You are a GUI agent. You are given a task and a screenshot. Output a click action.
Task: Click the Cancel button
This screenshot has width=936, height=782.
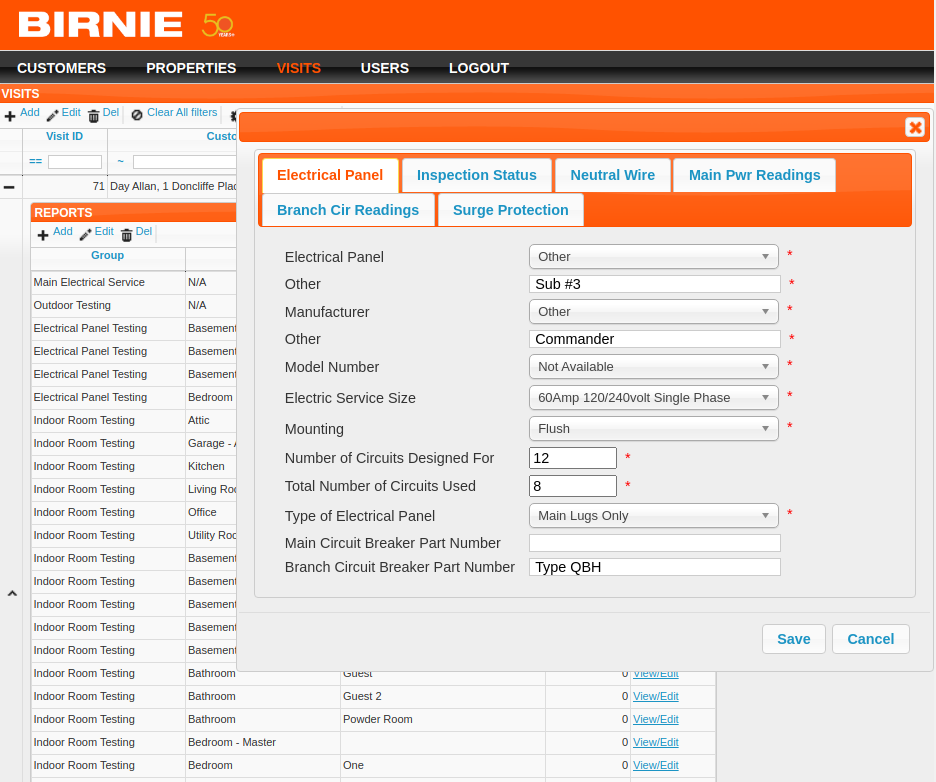tap(870, 639)
